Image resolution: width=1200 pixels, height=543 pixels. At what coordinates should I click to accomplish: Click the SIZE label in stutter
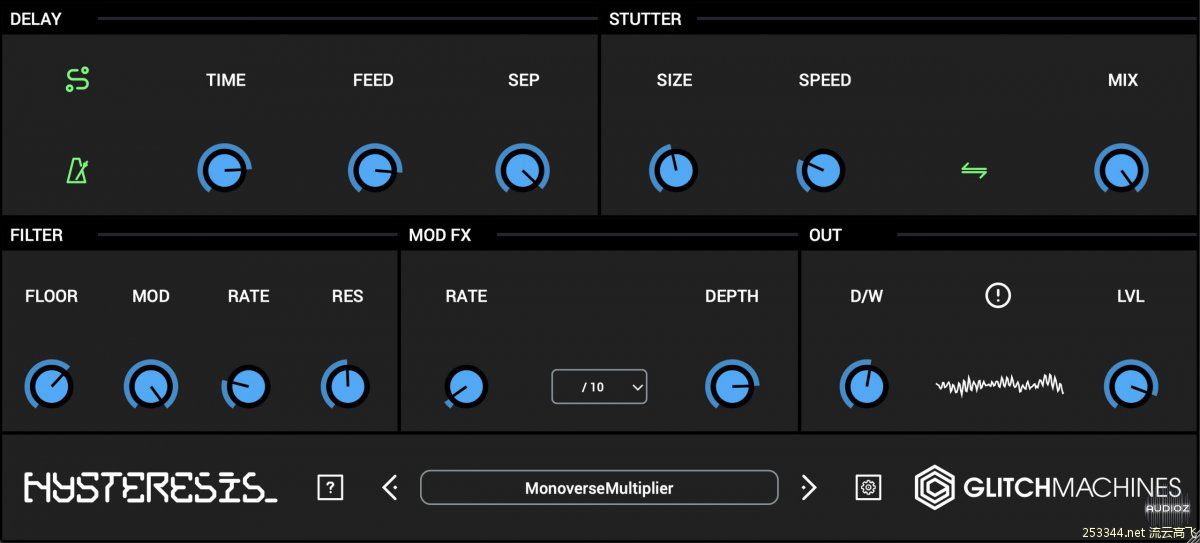(x=674, y=80)
